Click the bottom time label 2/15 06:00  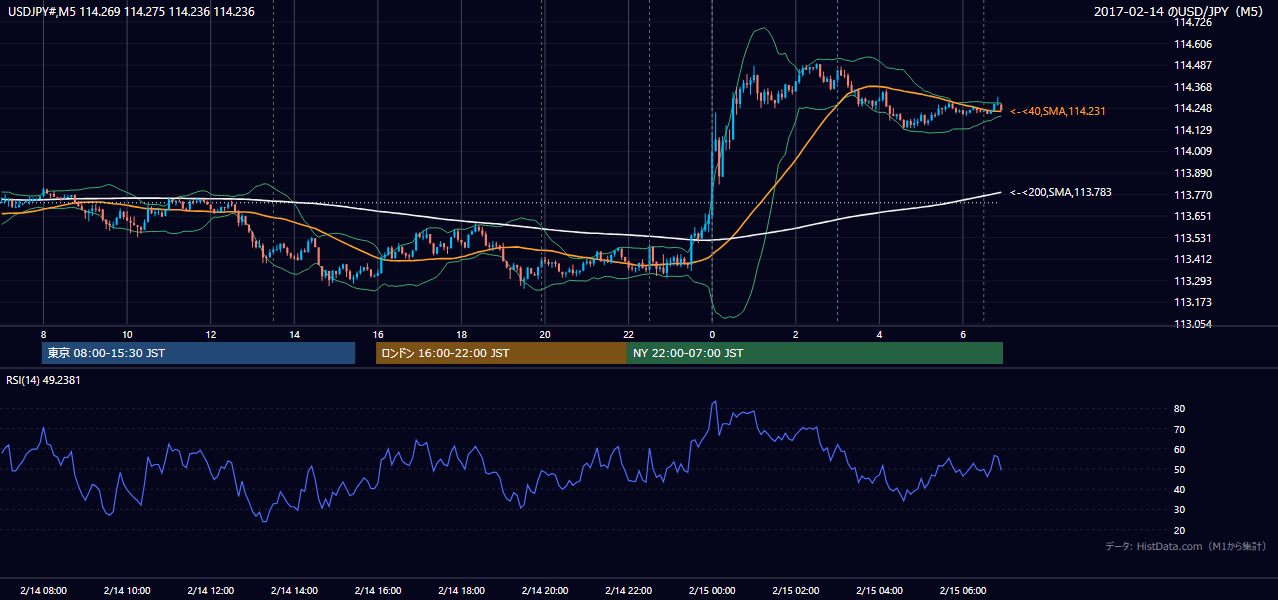pos(962,590)
